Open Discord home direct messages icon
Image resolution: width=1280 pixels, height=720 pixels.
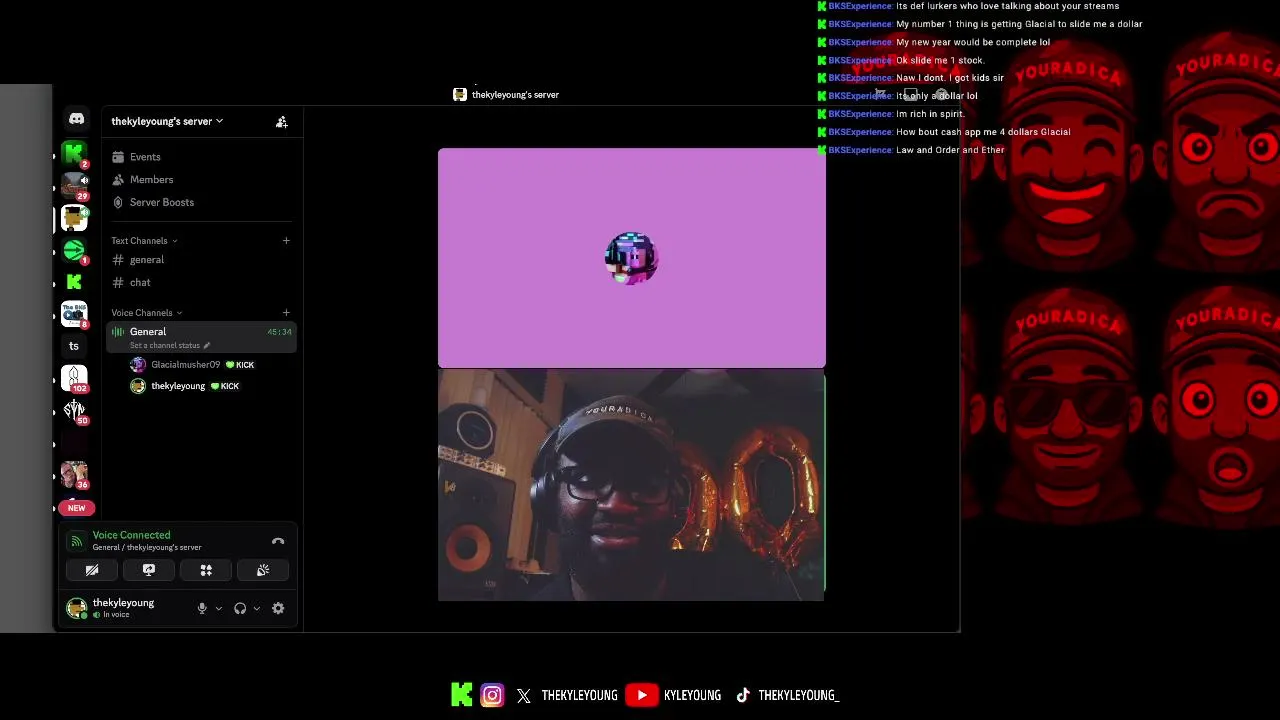tap(76, 119)
